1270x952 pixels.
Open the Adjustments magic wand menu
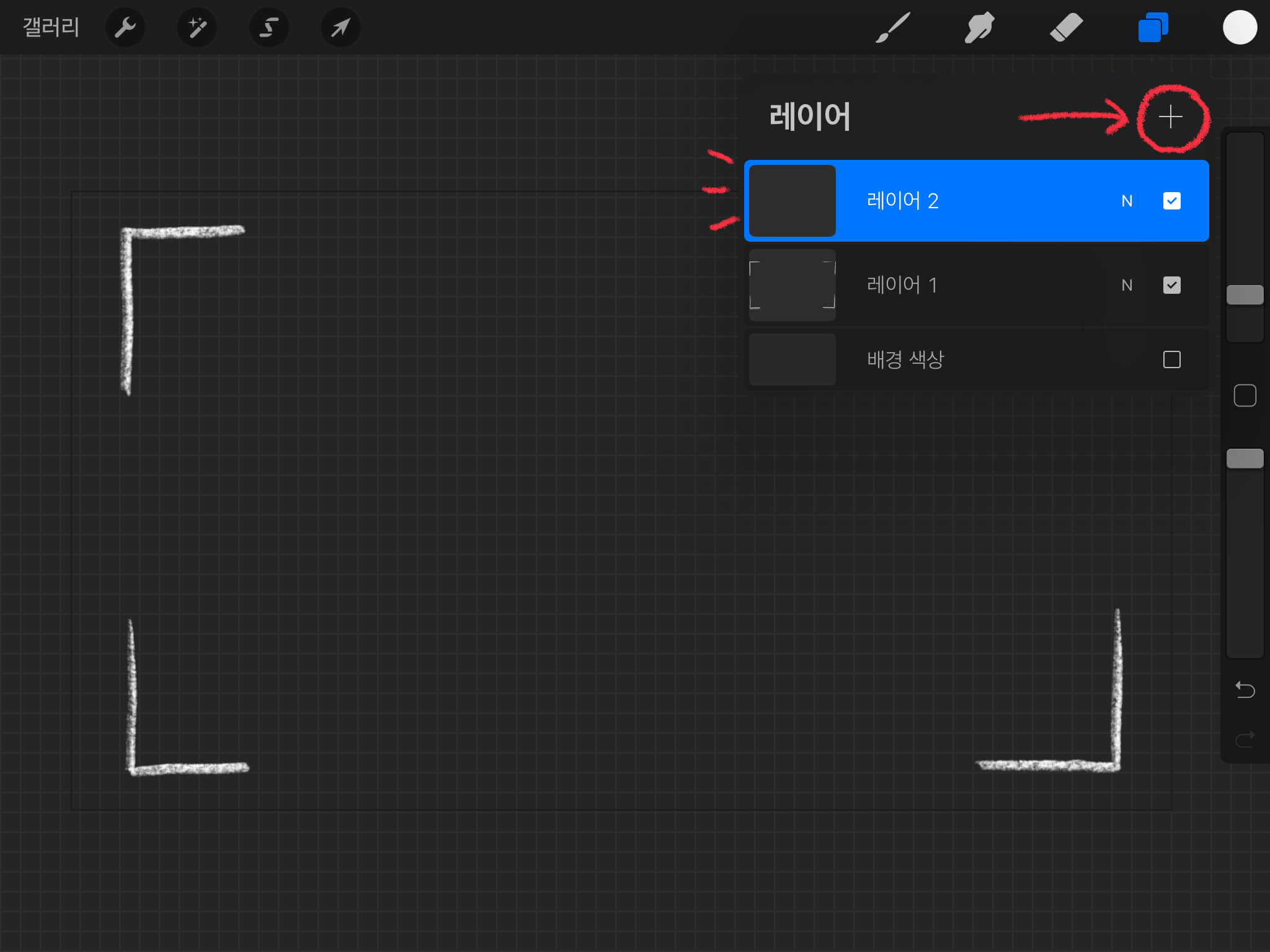197,27
